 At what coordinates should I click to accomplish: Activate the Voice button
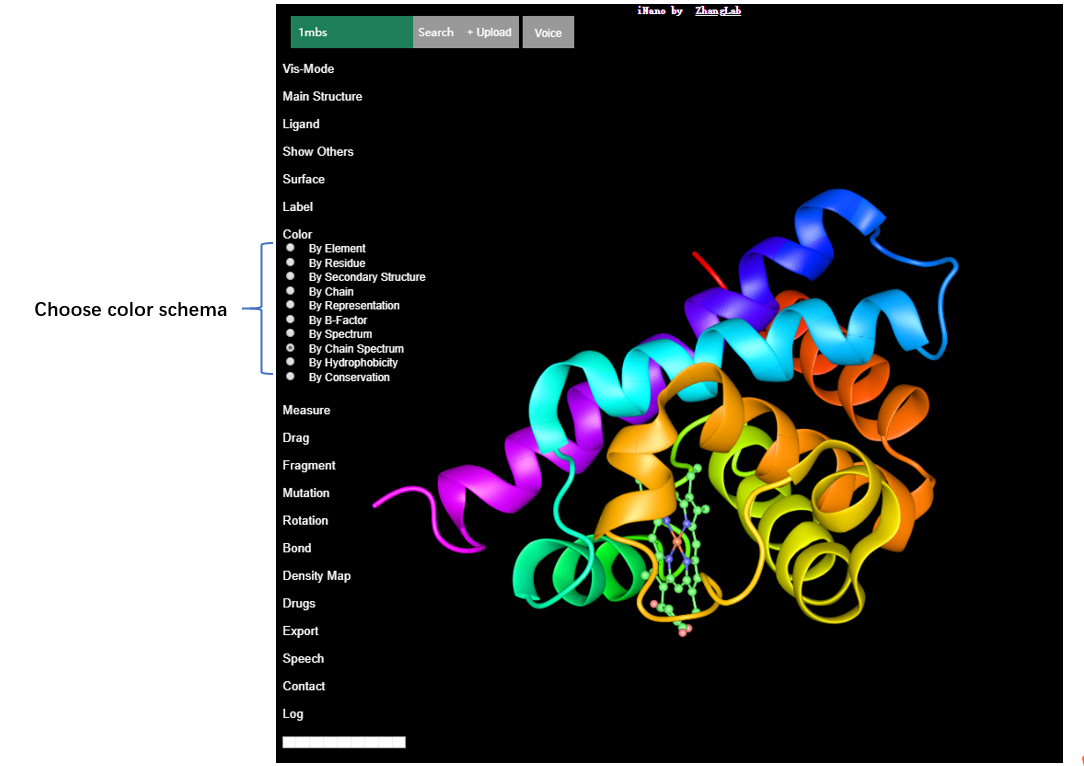(548, 32)
